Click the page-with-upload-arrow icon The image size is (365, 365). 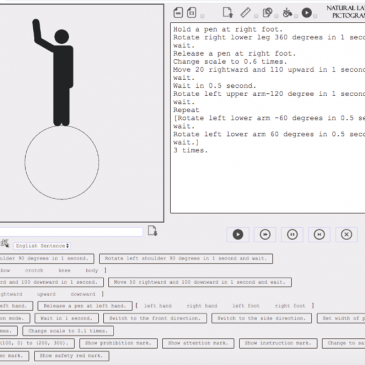click(x=228, y=13)
